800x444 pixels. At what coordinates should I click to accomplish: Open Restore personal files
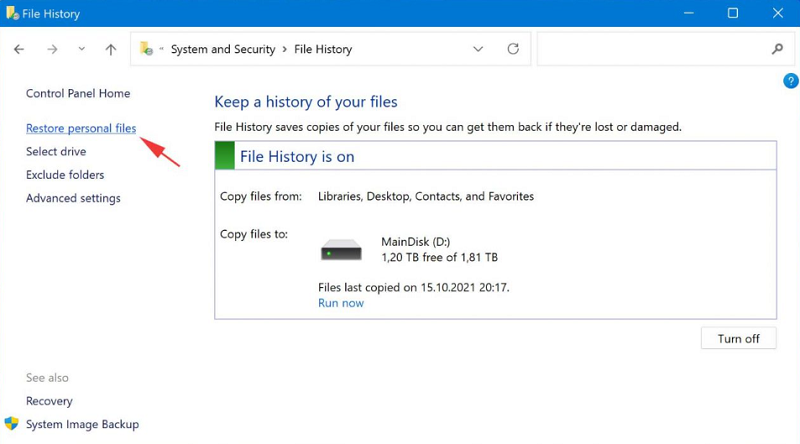point(81,128)
